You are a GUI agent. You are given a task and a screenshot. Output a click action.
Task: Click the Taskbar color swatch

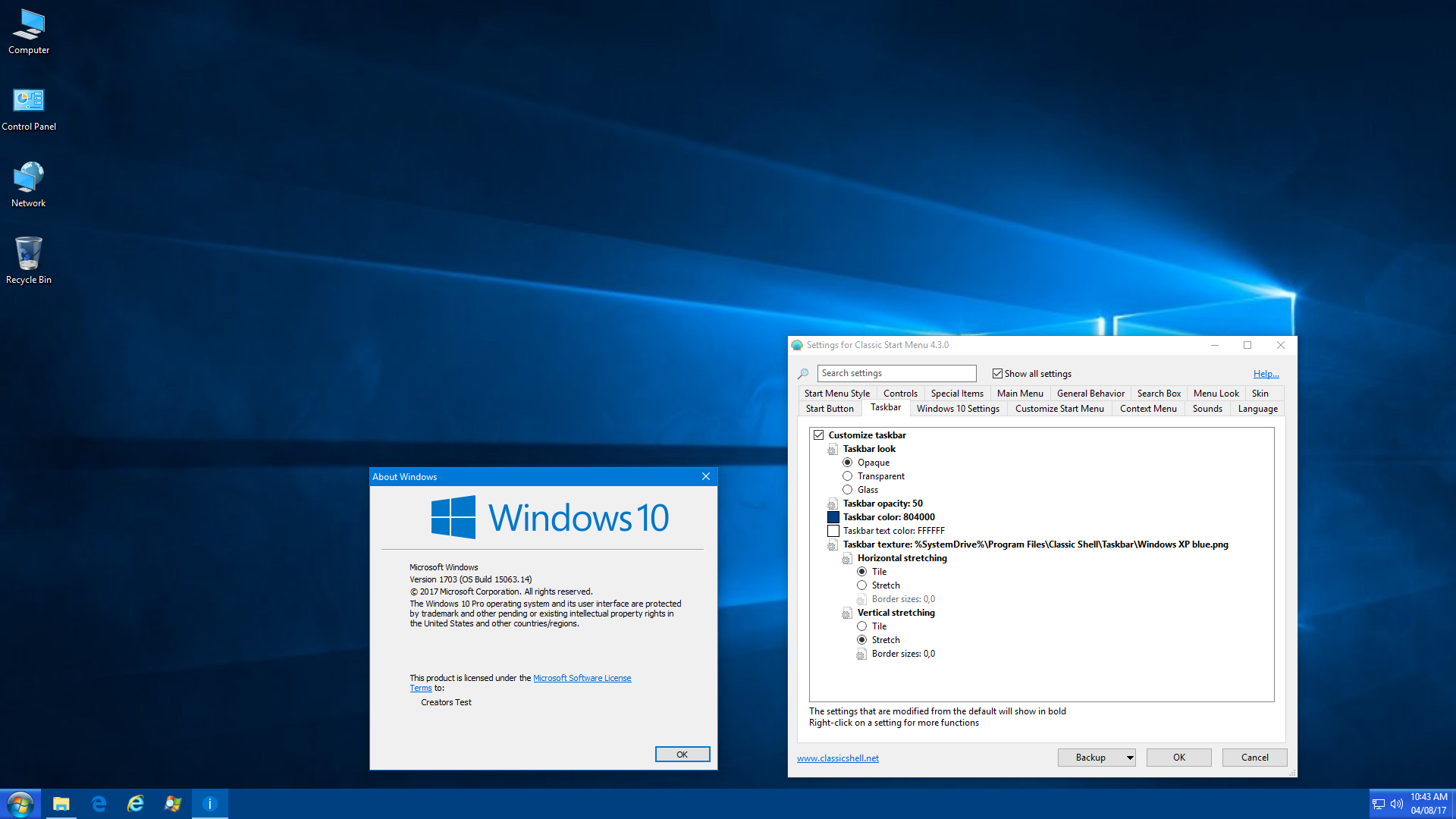tap(833, 517)
